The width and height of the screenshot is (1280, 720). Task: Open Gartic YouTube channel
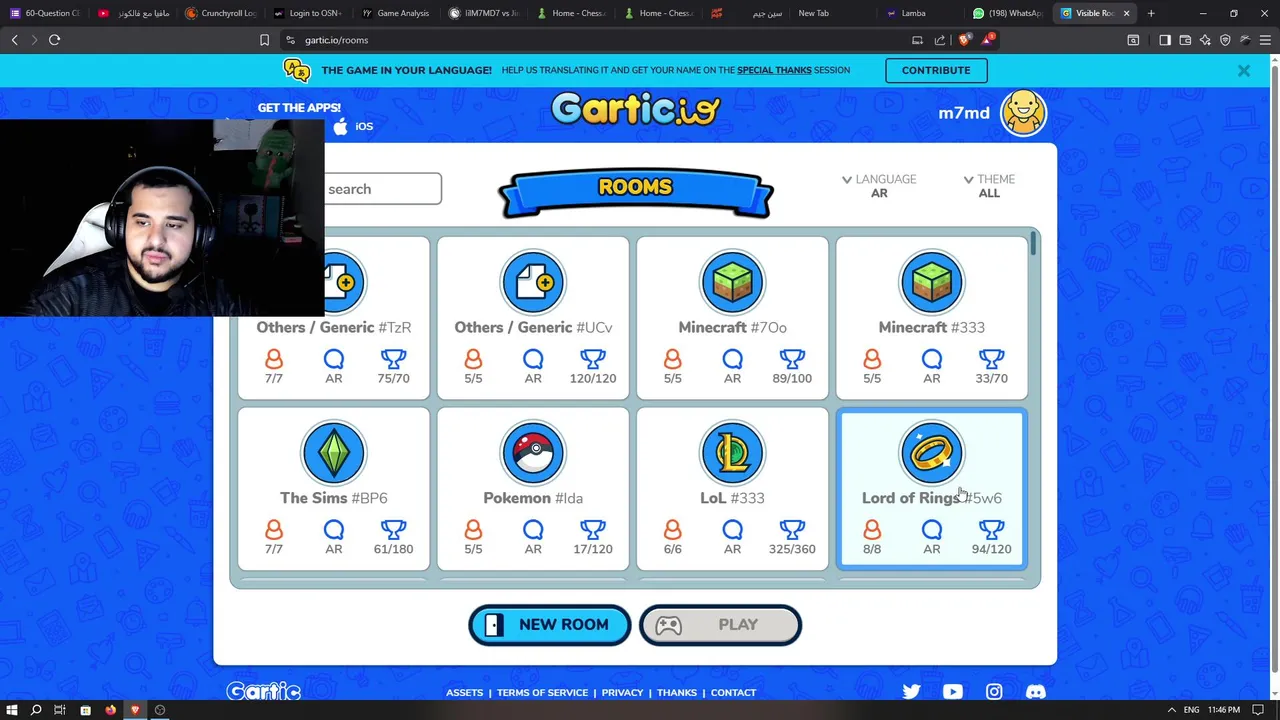[952, 692]
